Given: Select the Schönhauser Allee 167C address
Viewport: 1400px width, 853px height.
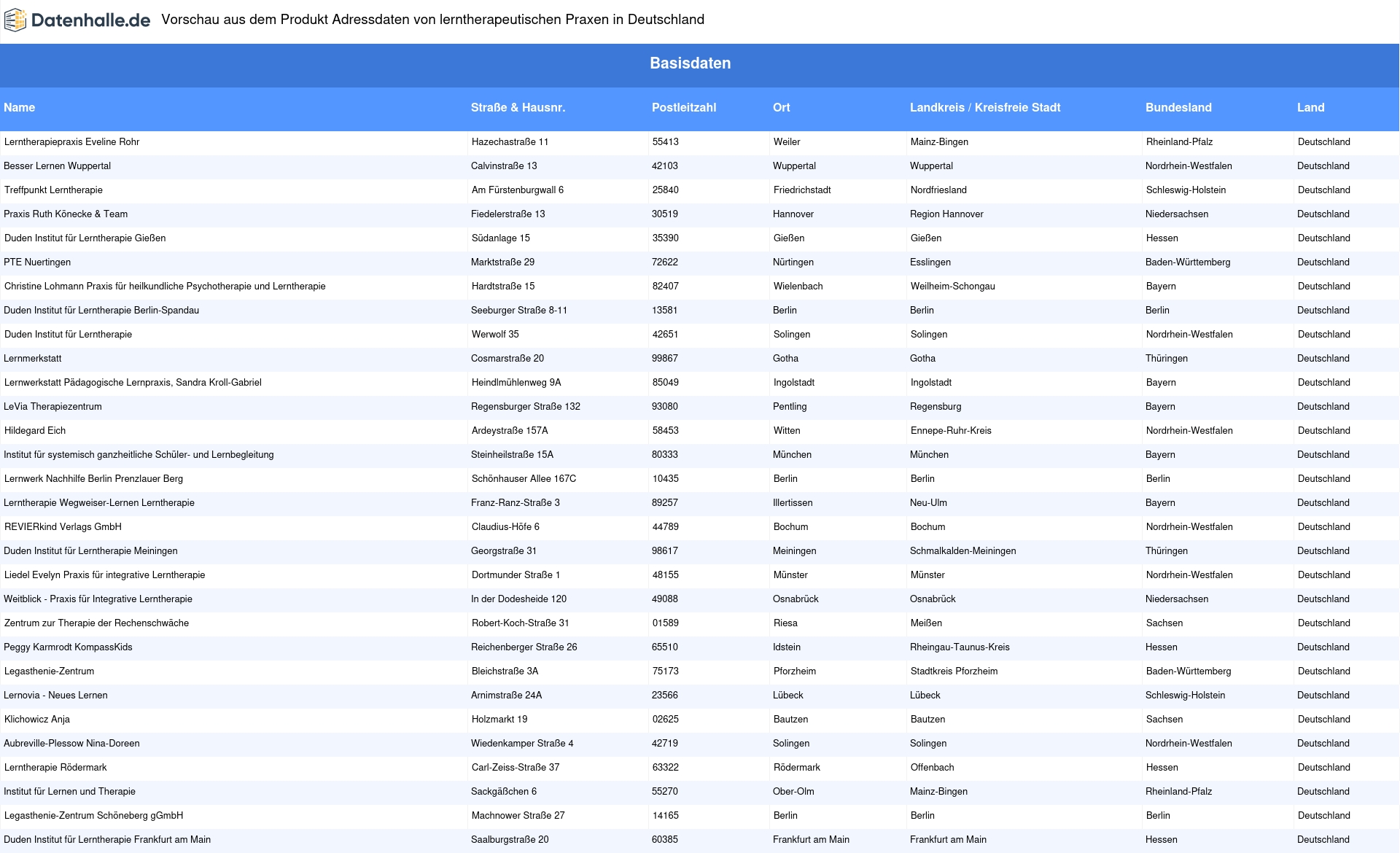Looking at the screenshot, I should point(524,479).
